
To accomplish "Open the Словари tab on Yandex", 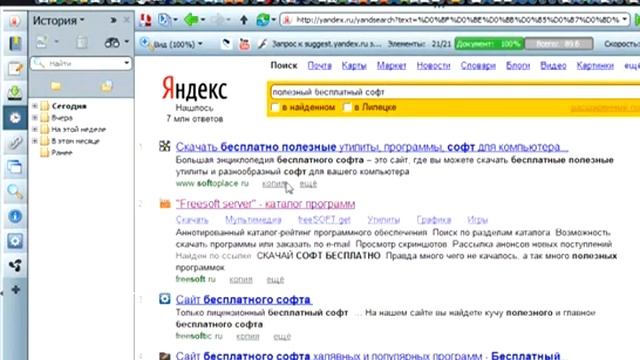I will pos(478,66).
